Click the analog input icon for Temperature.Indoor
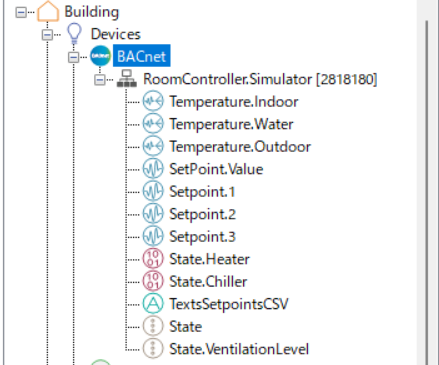Viewport: 439px width, 365px height. (x=153, y=101)
